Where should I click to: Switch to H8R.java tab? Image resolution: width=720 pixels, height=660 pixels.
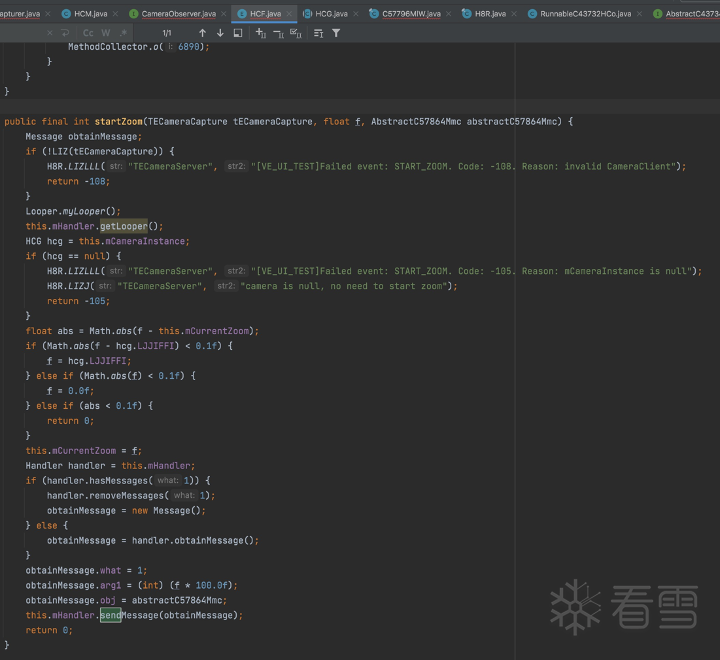click(x=489, y=14)
